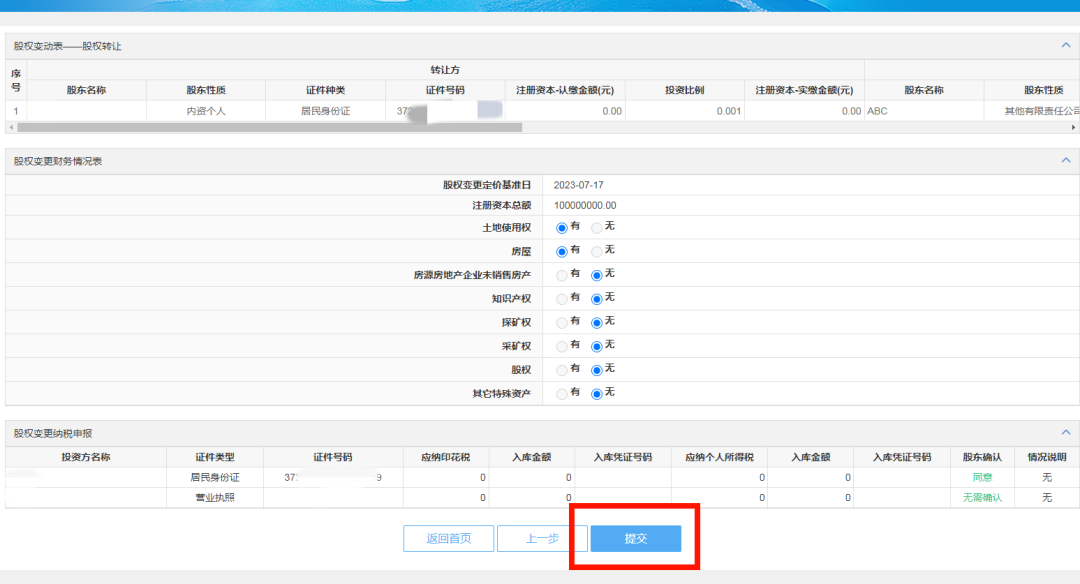This screenshot has height=584, width=1080.
Task: Click the 应纳个人所得税 column header
Action: 719,457
